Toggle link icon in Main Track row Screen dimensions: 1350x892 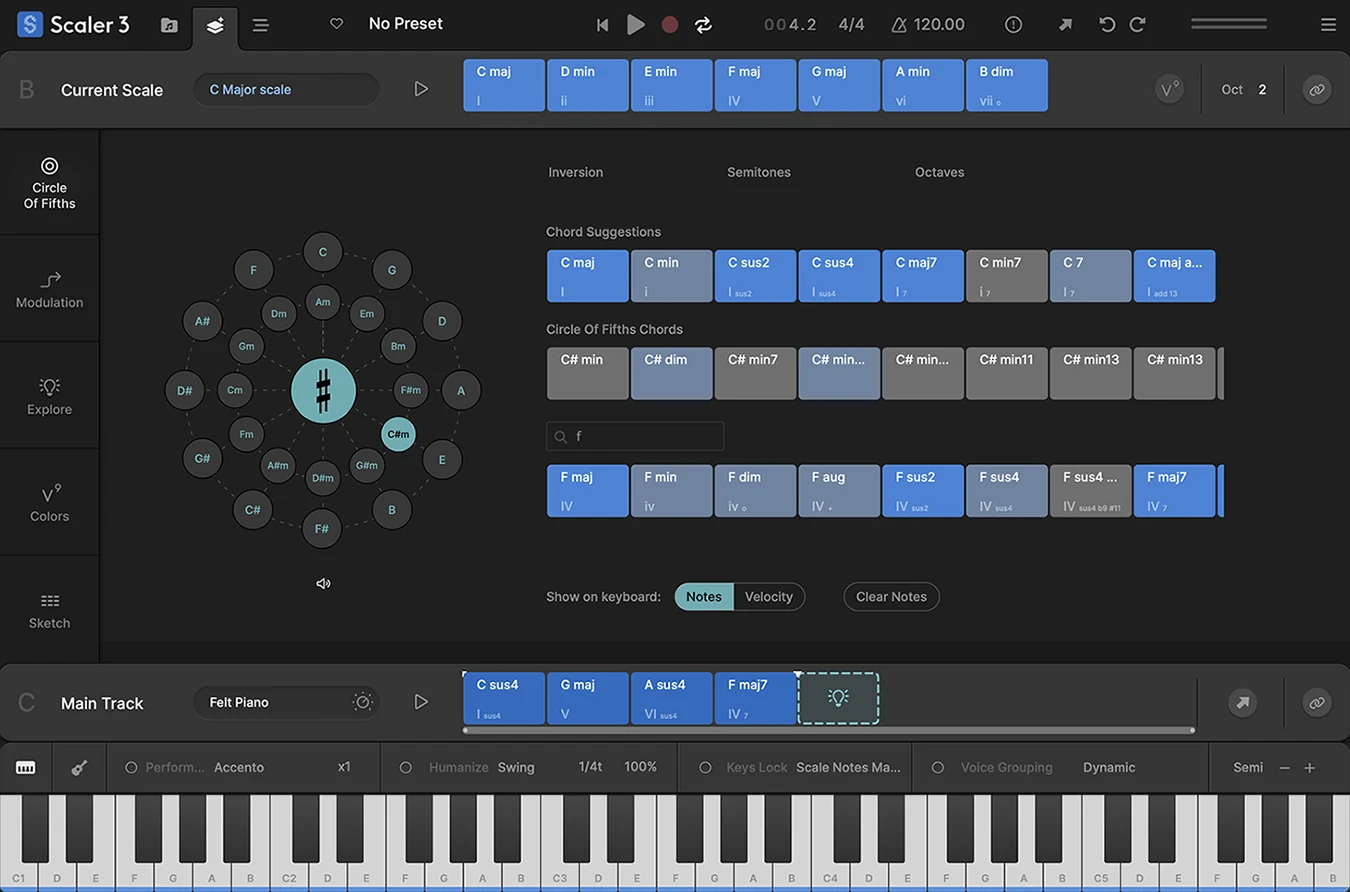(1316, 703)
